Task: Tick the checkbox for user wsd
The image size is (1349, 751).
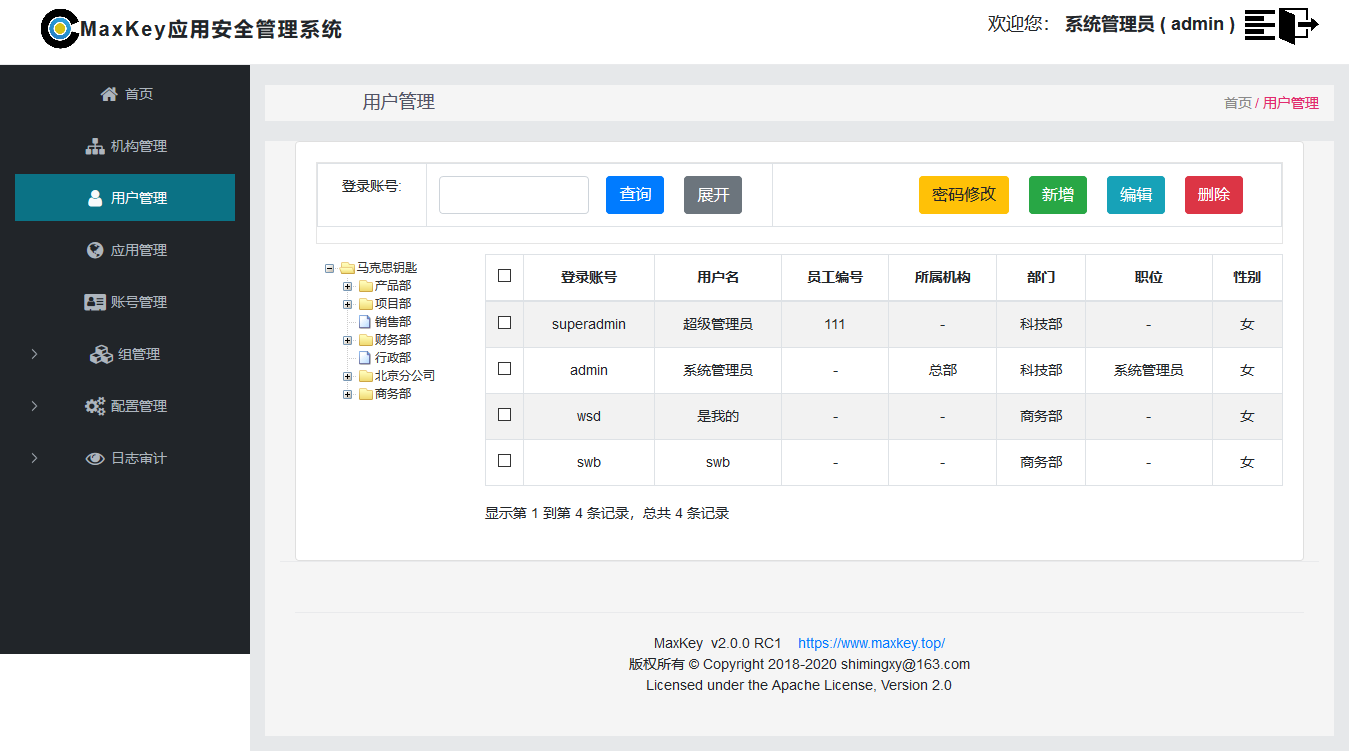Action: point(504,415)
